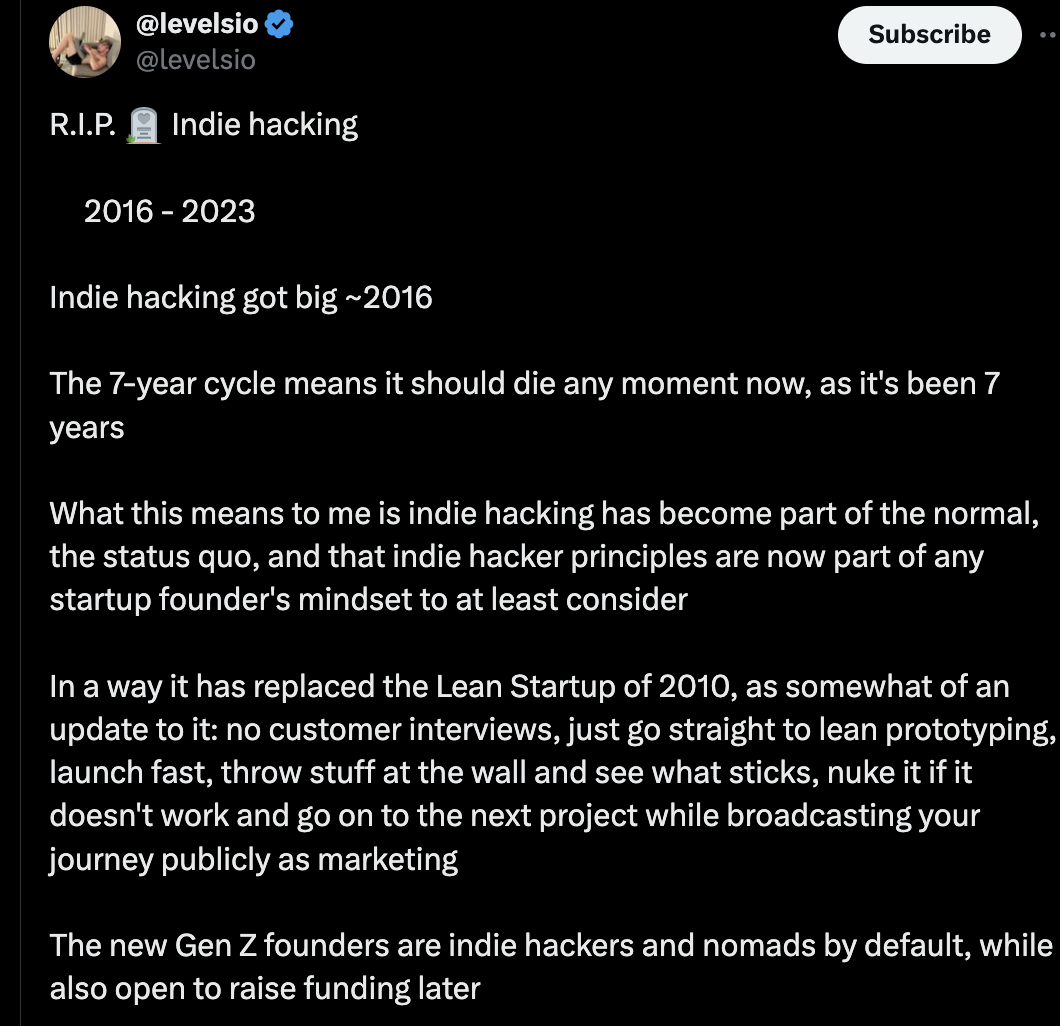Click the "What this means to me" line
Viewport: 1060px width, 1026px height.
[540, 514]
